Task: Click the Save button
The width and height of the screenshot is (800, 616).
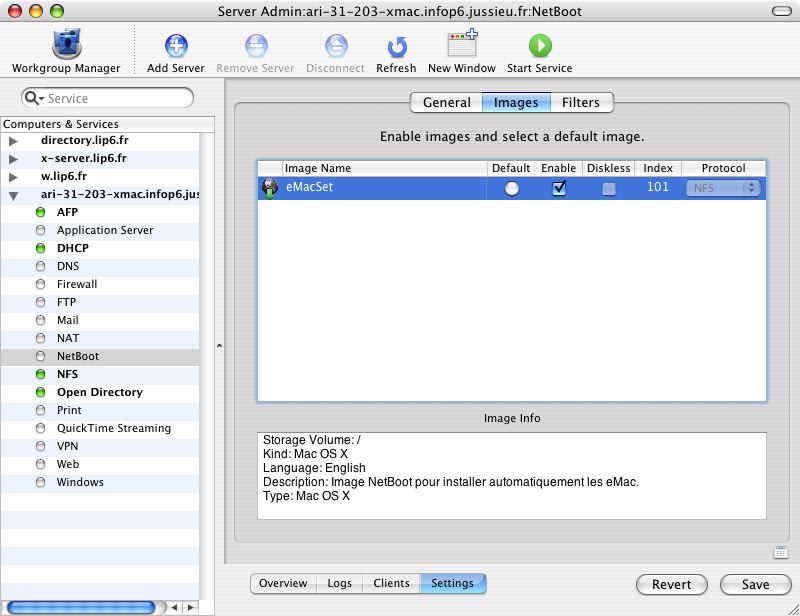Action: (x=757, y=584)
